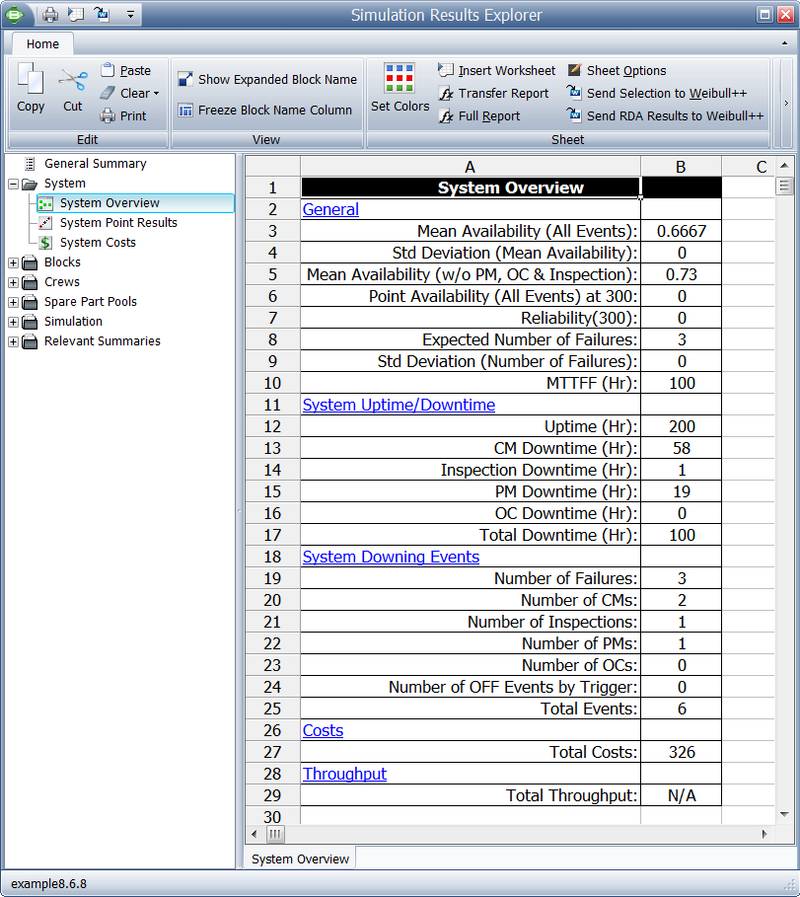This screenshot has width=800, height=897.
Task: Expand the Blocks tree node
Action: pyautogui.click(x=13, y=263)
